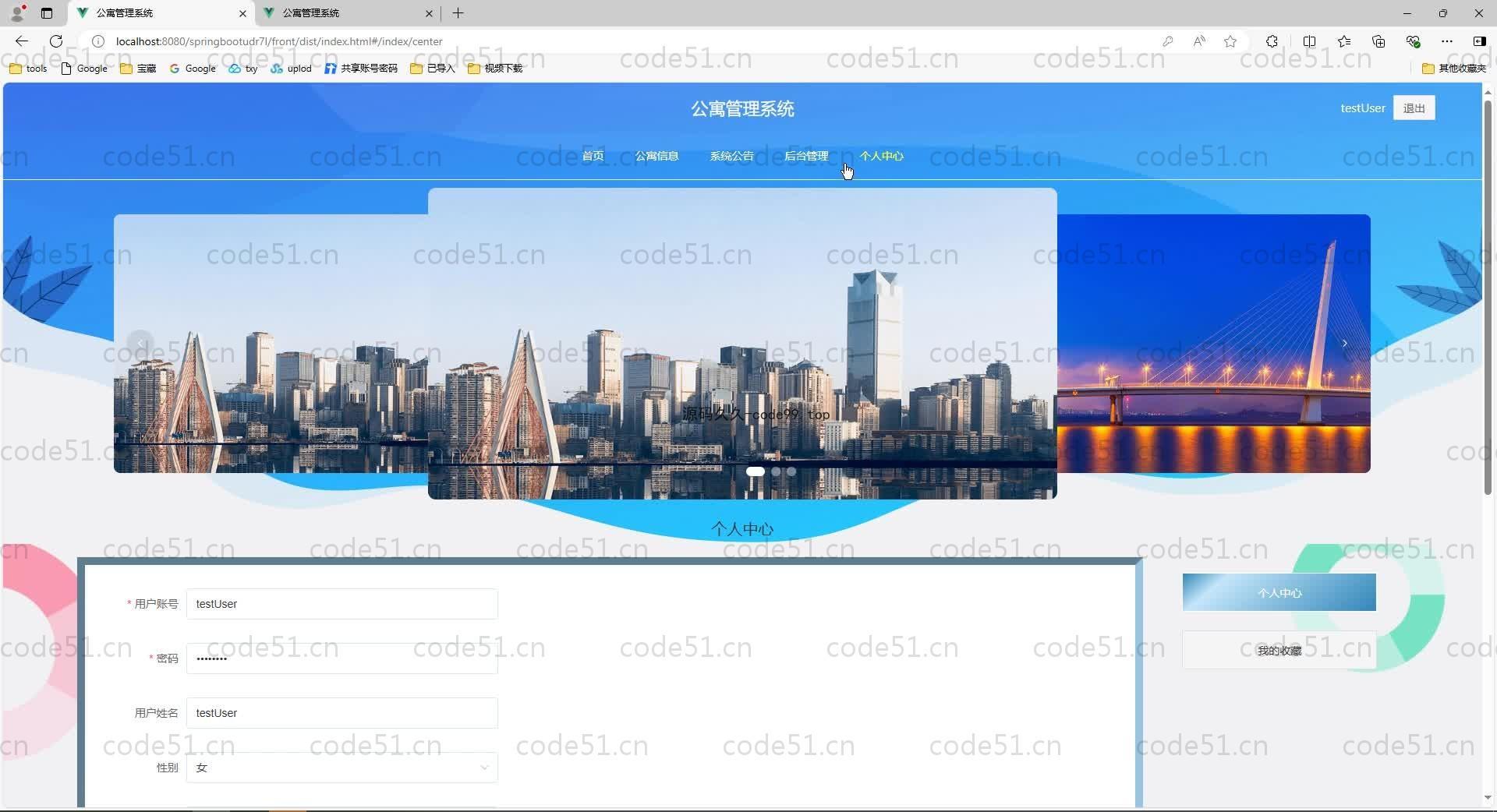Select 个人中心 sidebar button

point(1279,593)
